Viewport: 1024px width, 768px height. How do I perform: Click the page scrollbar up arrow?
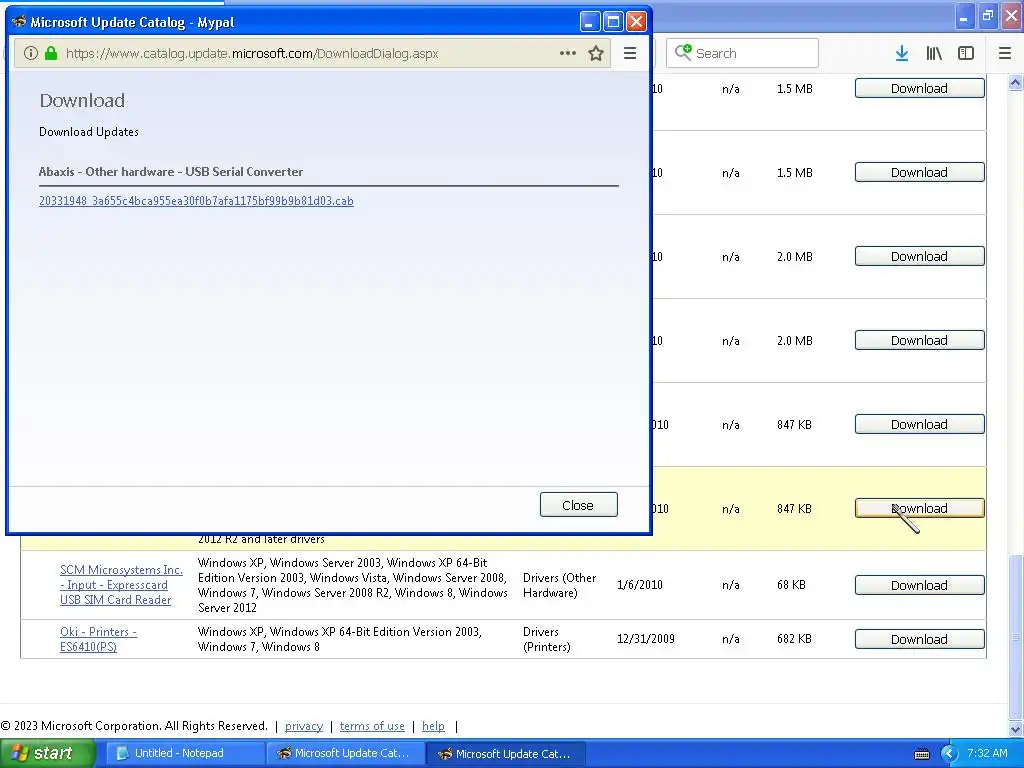pyautogui.click(x=1016, y=82)
